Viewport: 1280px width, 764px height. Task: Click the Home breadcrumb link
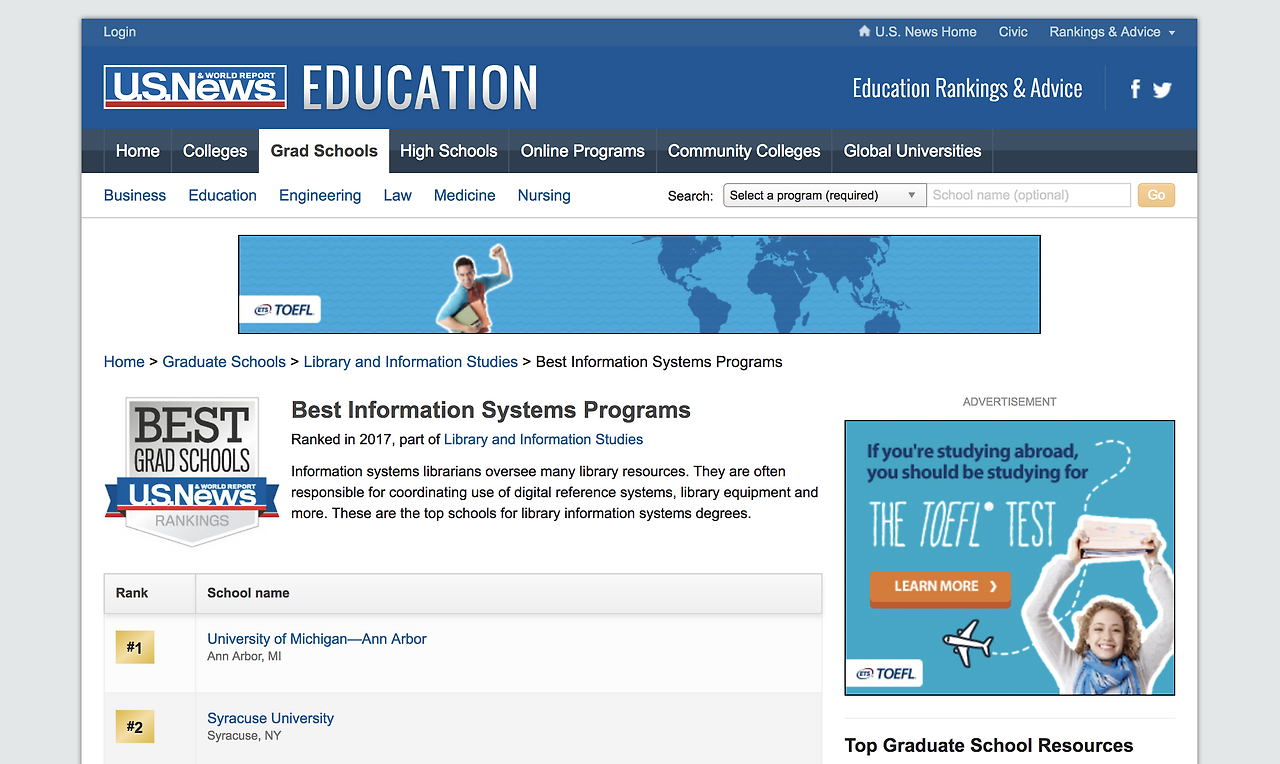[124, 362]
